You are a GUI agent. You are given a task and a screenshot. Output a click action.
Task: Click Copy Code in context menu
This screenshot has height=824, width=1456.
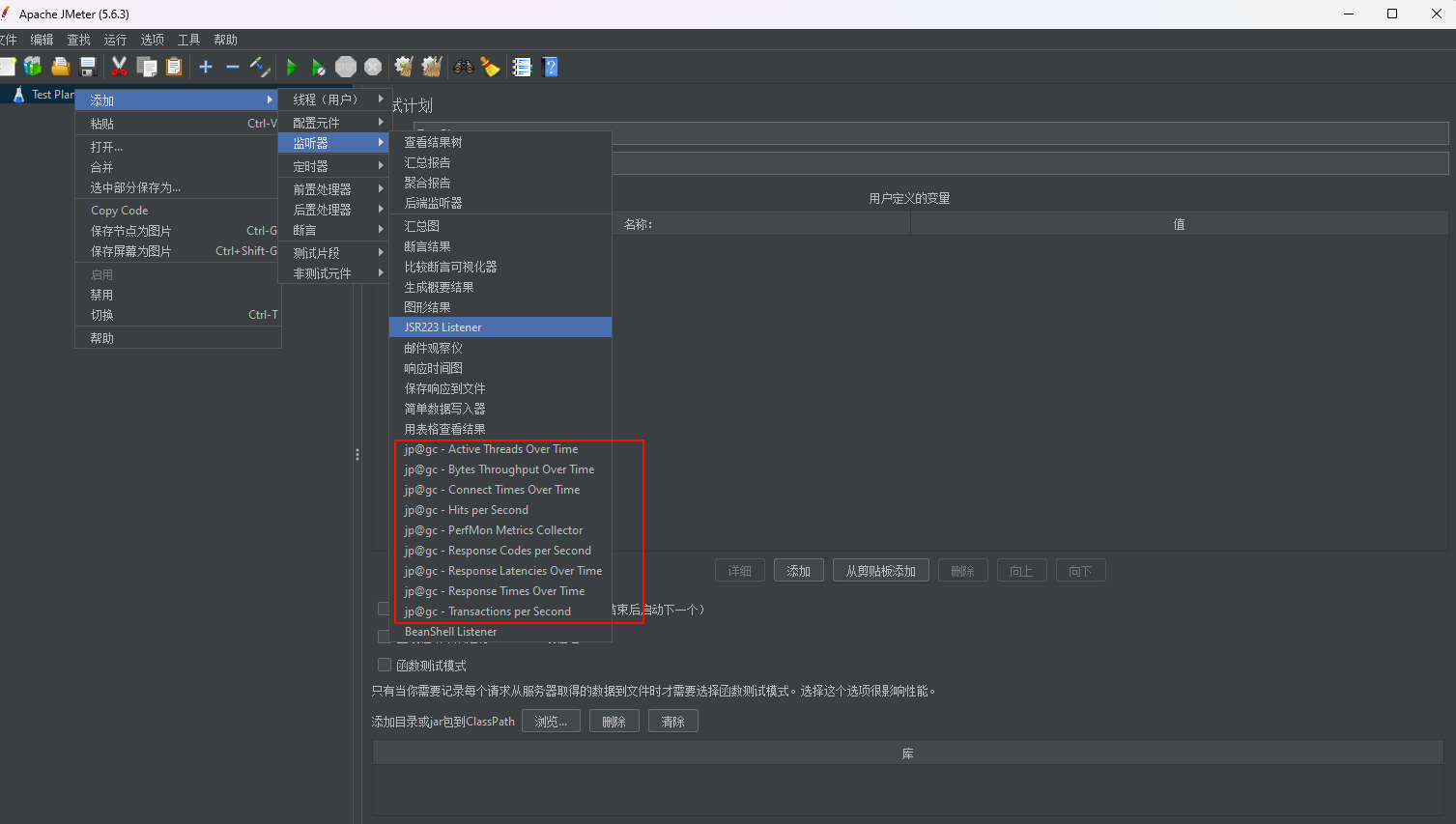coord(178,211)
